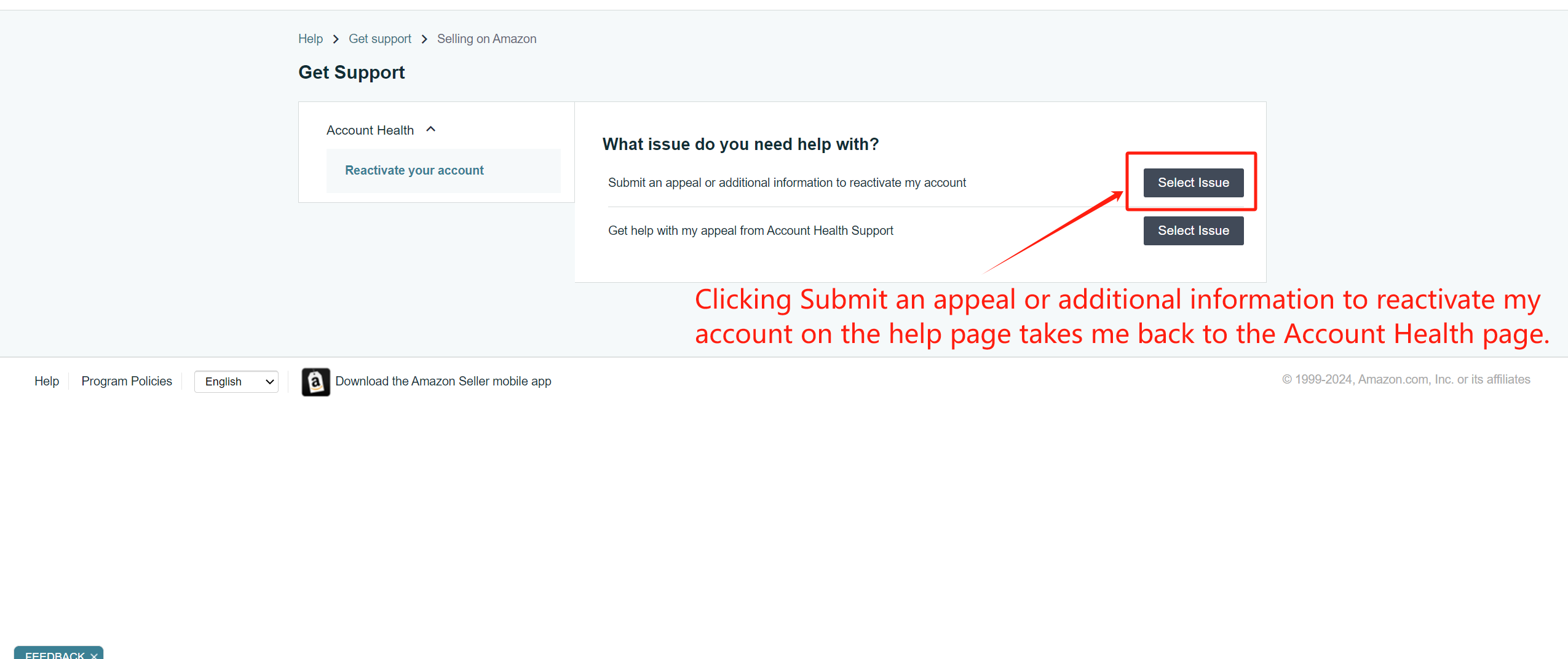The width and height of the screenshot is (1568, 659).
Task: Click 'Submit an appeal or additional information' text
Action: 786,183
